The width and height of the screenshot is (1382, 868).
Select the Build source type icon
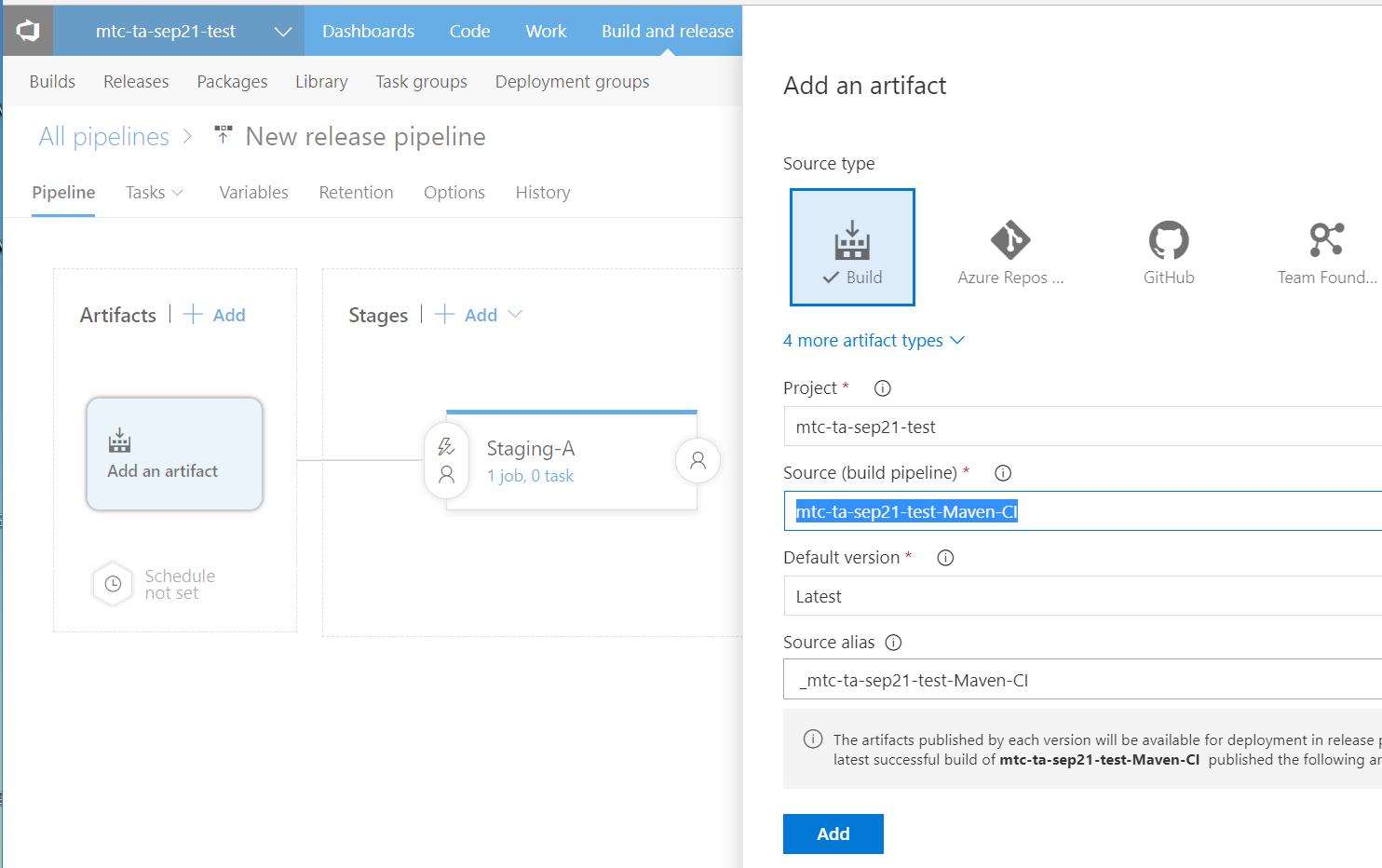(x=852, y=247)
